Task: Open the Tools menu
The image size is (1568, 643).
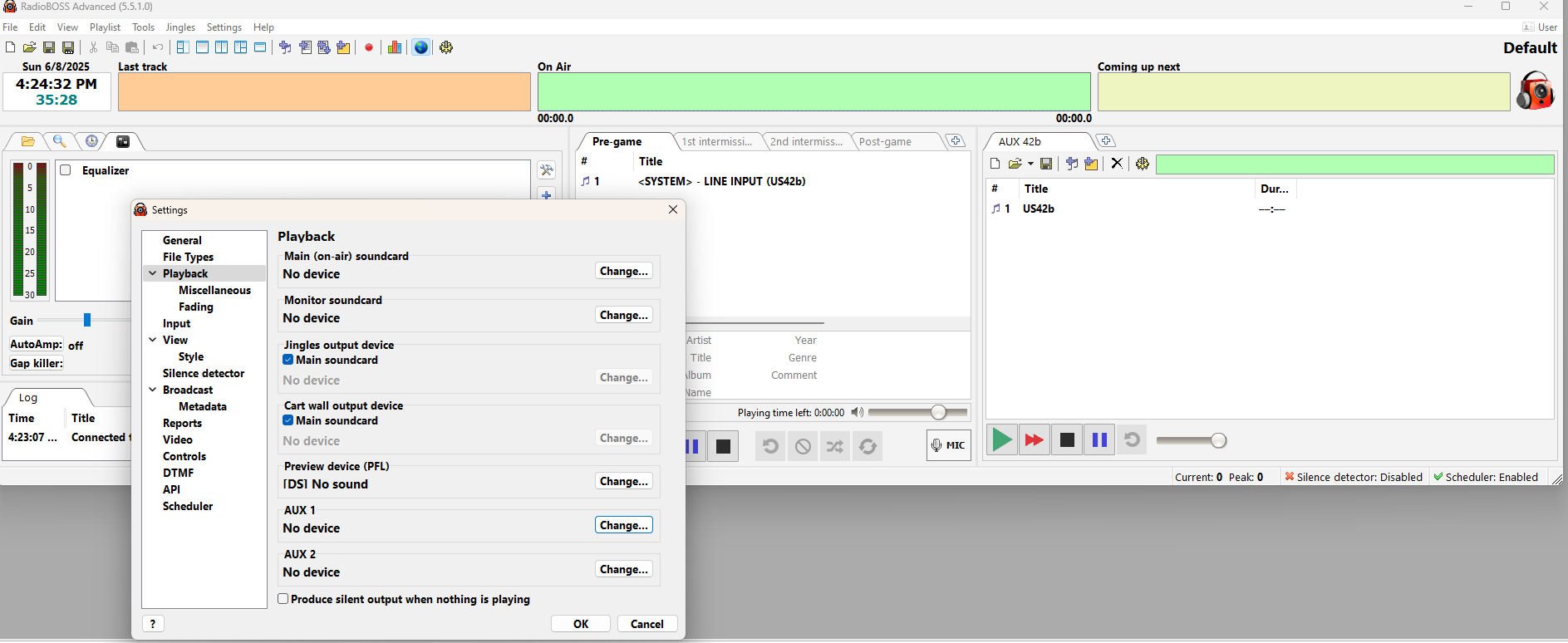Action: pyautogui.click(x=143, y=27)
